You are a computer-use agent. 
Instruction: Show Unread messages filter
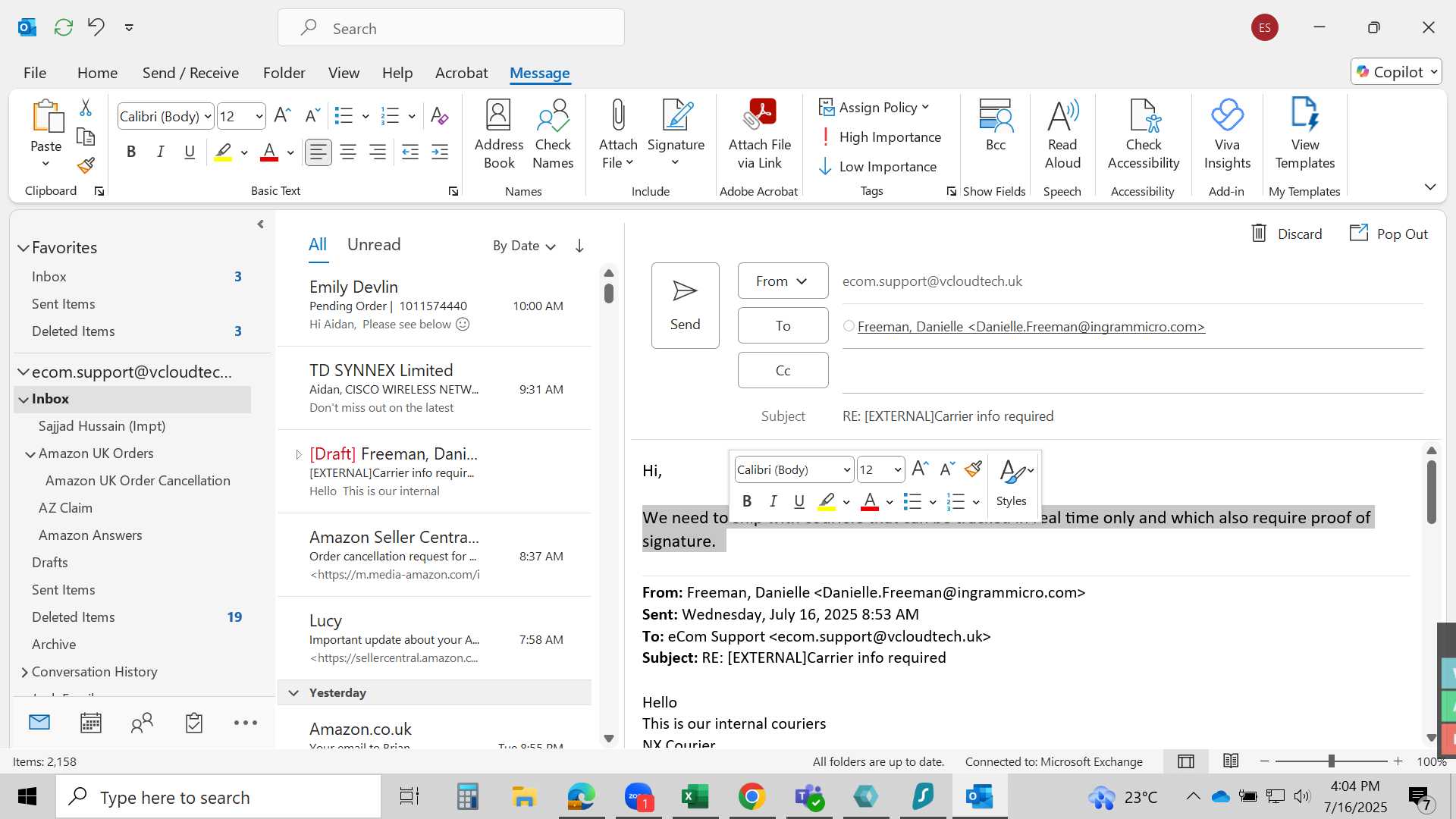click(x=374, y=245)
